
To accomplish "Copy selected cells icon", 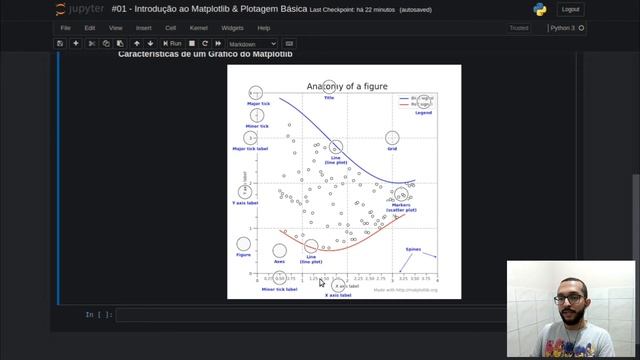I will pyautogui.click(x=106, y=44).
